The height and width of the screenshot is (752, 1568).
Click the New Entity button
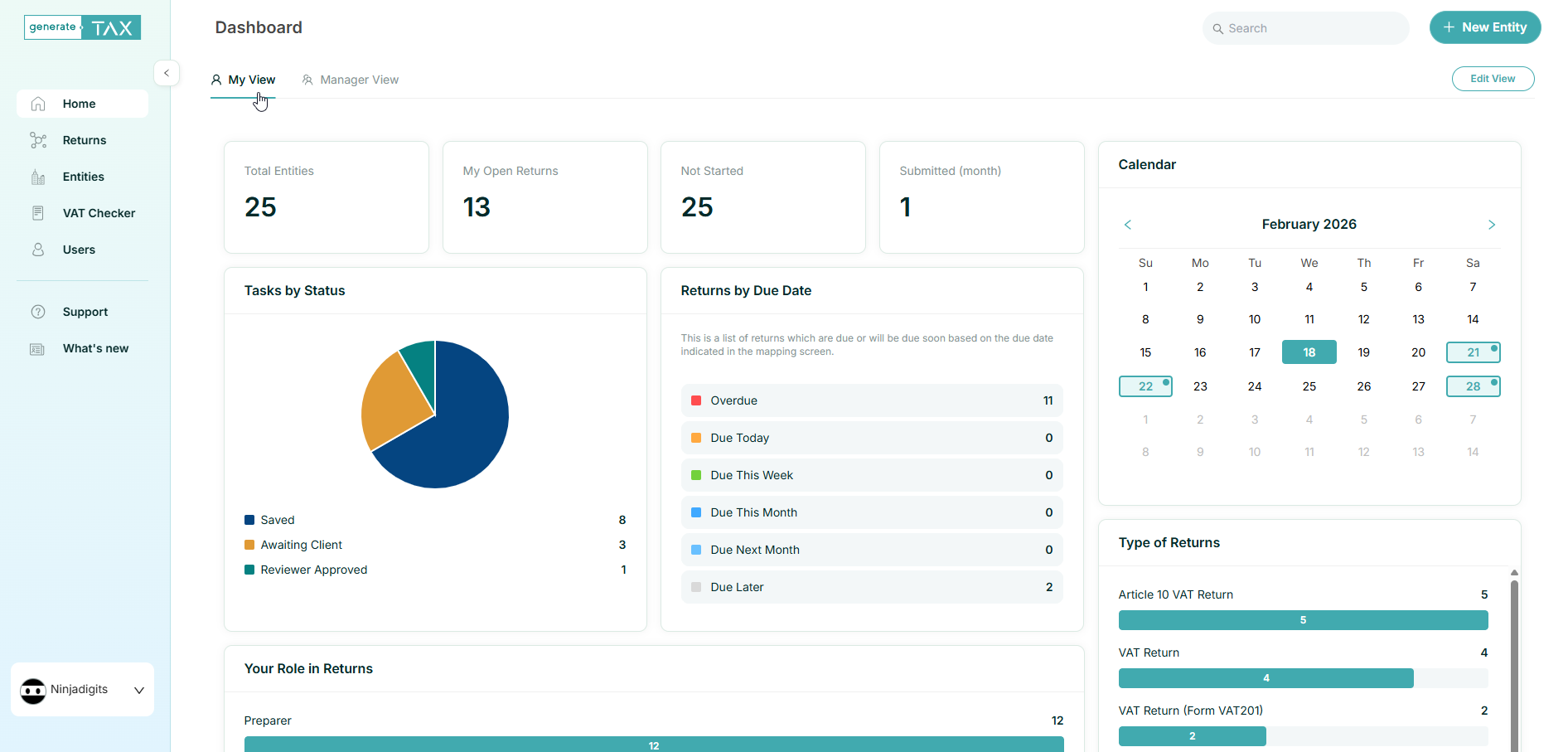(1484, 27)
